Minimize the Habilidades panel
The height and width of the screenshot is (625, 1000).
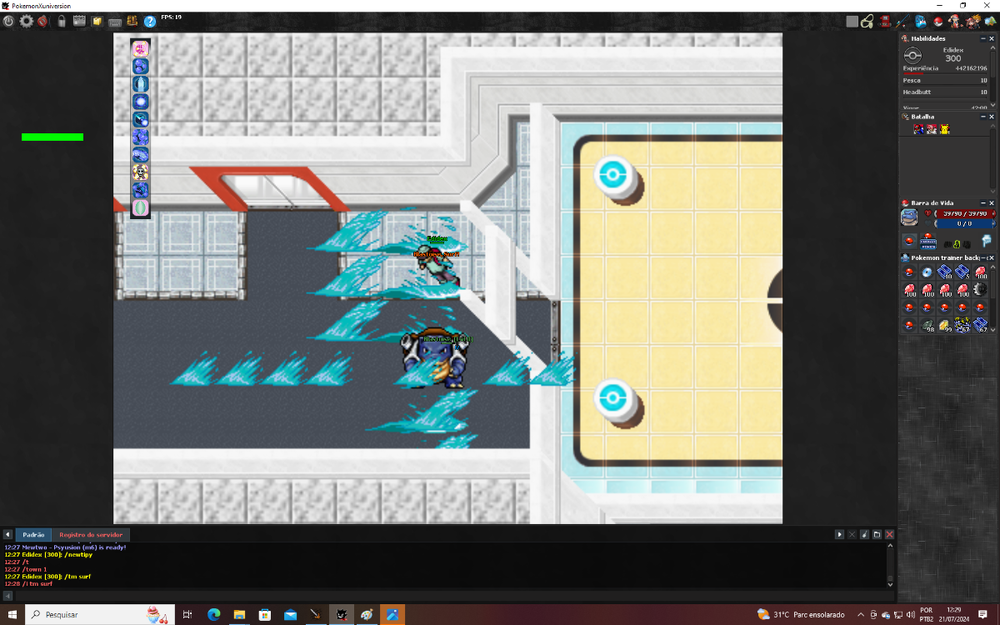coord(981,39)
